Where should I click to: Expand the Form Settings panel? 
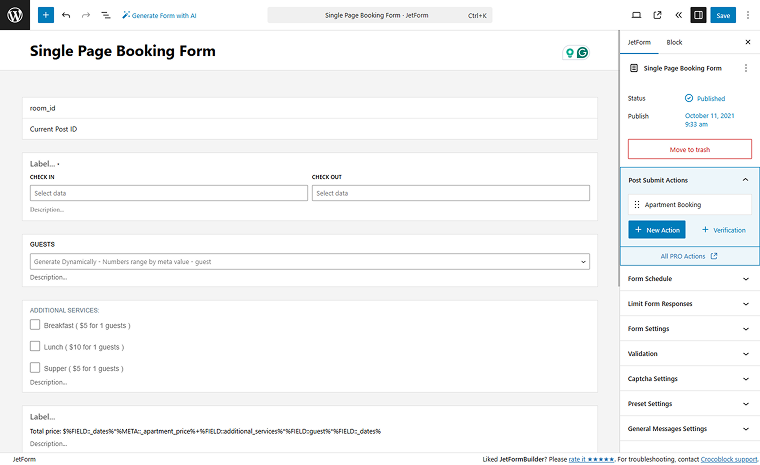690,329
